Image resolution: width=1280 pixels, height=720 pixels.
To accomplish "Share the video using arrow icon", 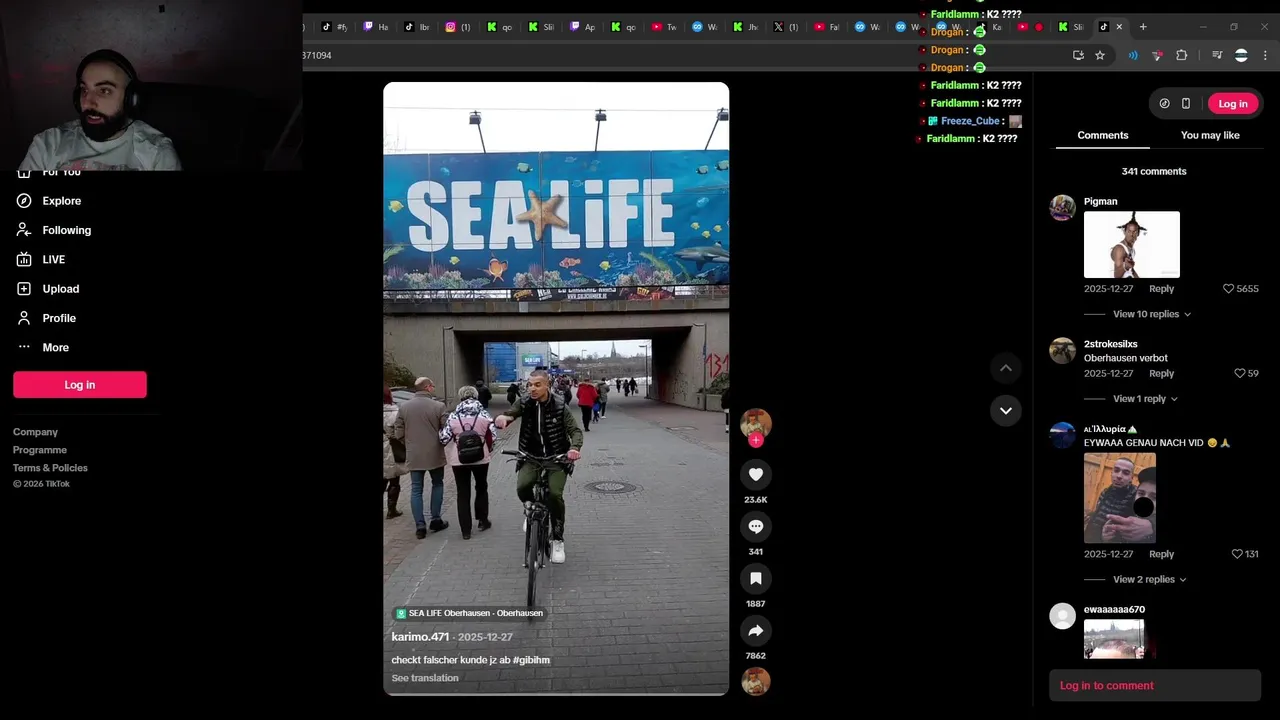I will (x=756, y=630).
